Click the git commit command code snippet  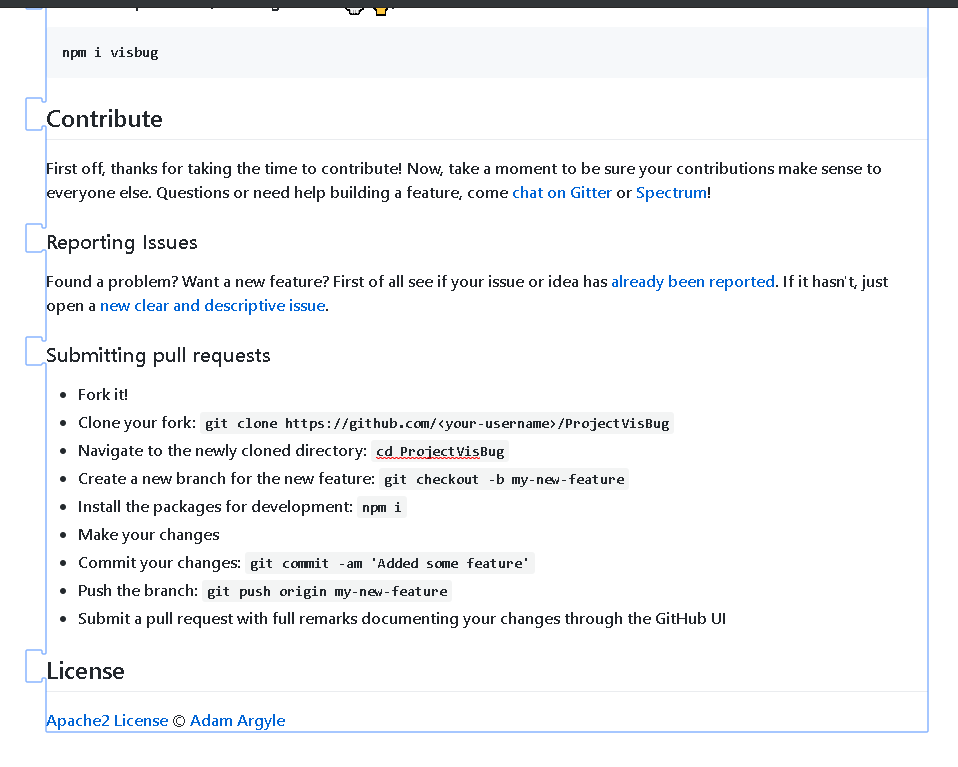[x=390, y=563]
